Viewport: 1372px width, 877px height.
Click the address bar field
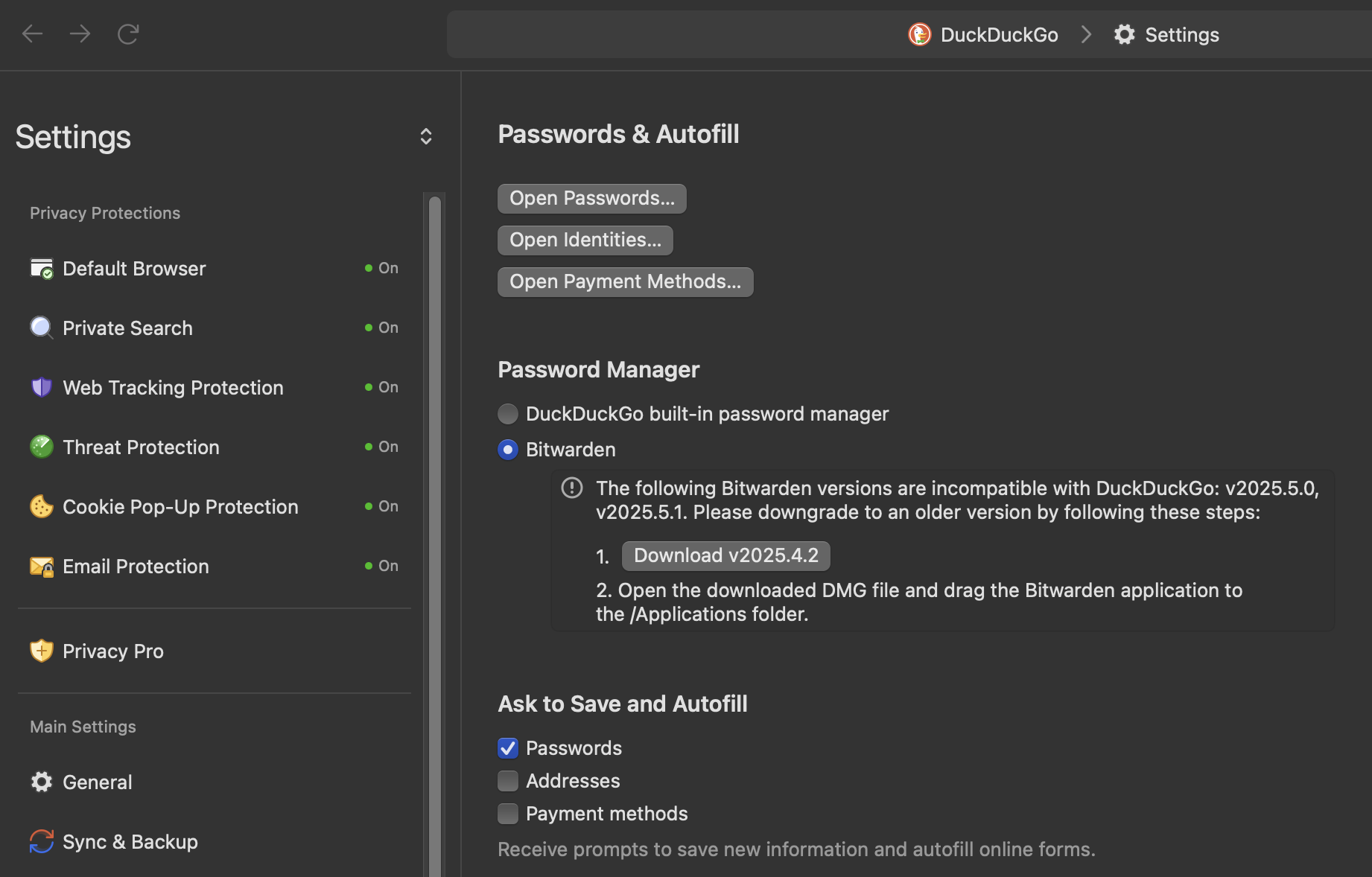click(x=909, y=34)
